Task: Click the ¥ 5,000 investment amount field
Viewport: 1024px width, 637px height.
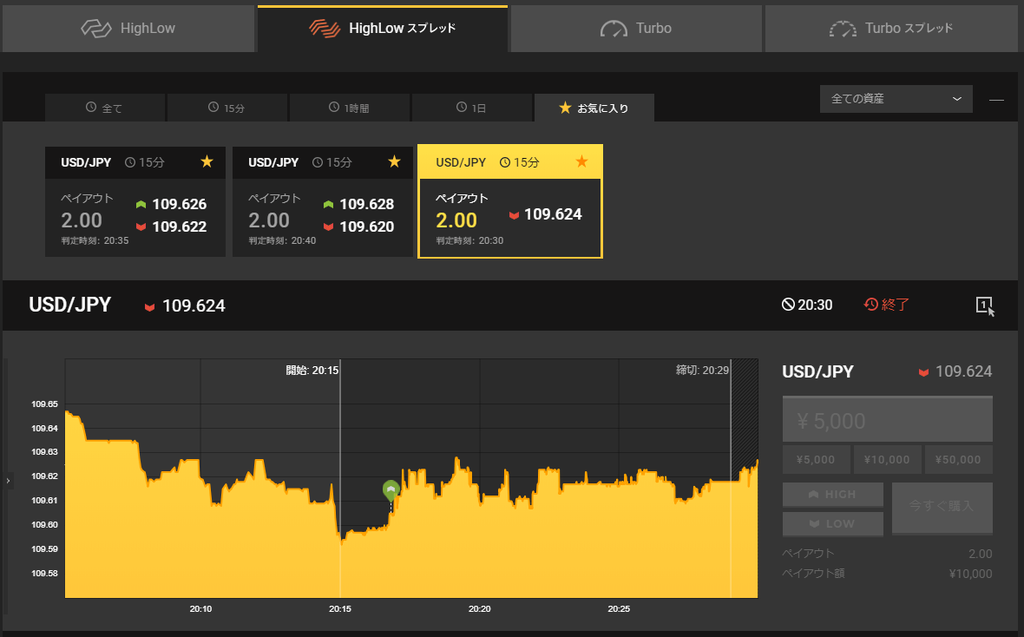Action: (x=888, y=419)
